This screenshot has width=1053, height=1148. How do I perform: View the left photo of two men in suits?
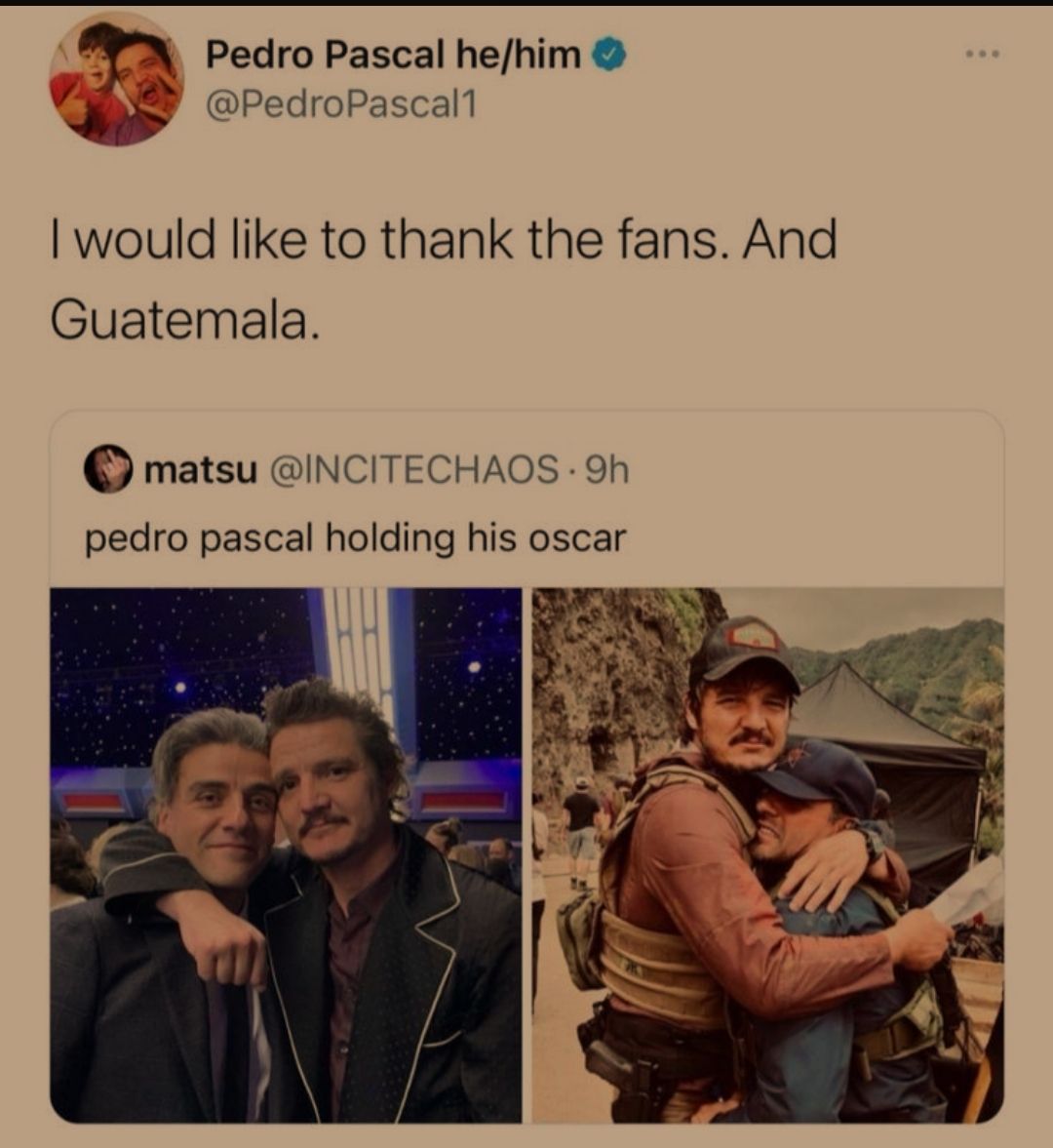click(286, 855)
